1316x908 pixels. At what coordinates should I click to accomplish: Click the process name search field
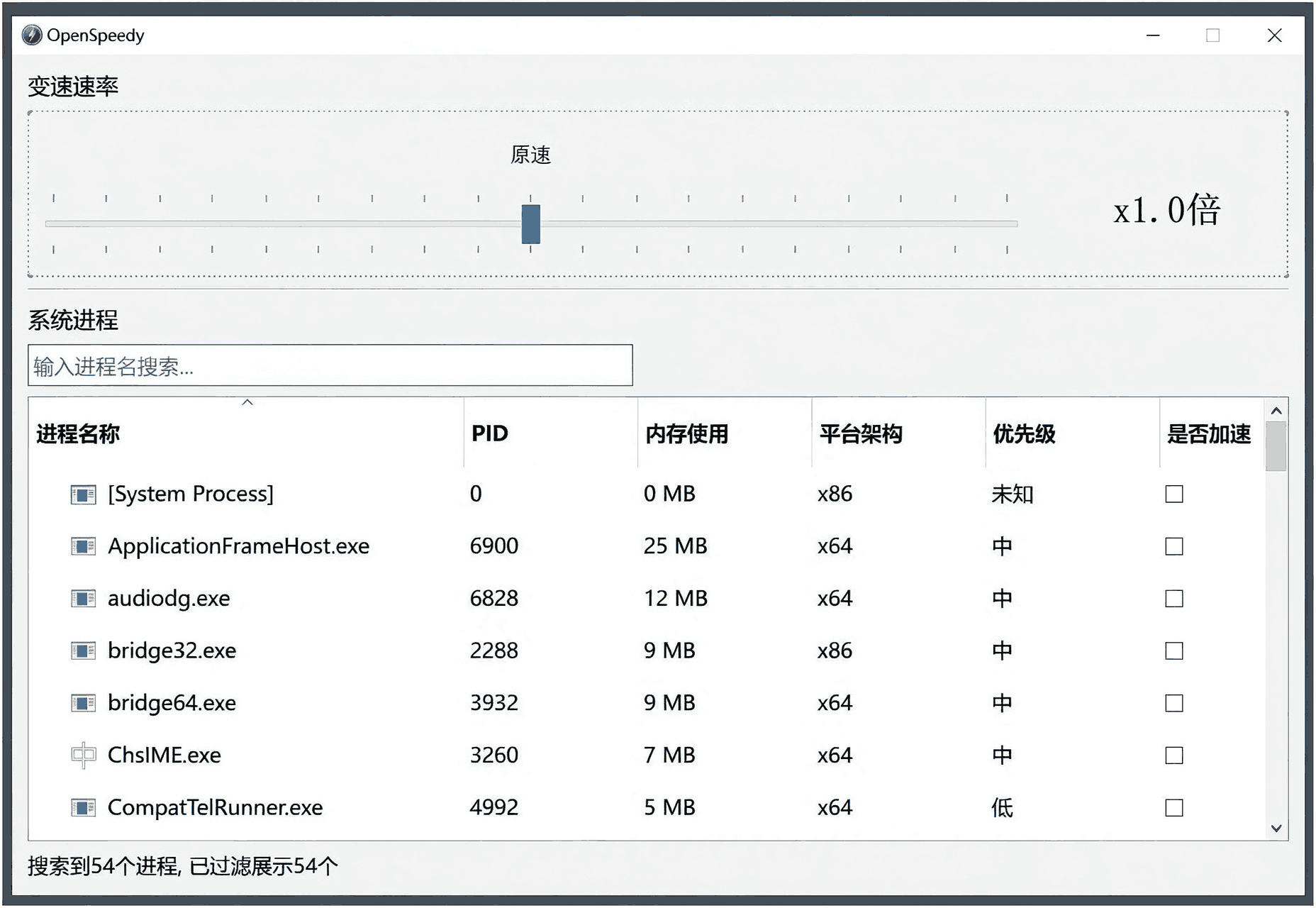[x=330, y=365]
